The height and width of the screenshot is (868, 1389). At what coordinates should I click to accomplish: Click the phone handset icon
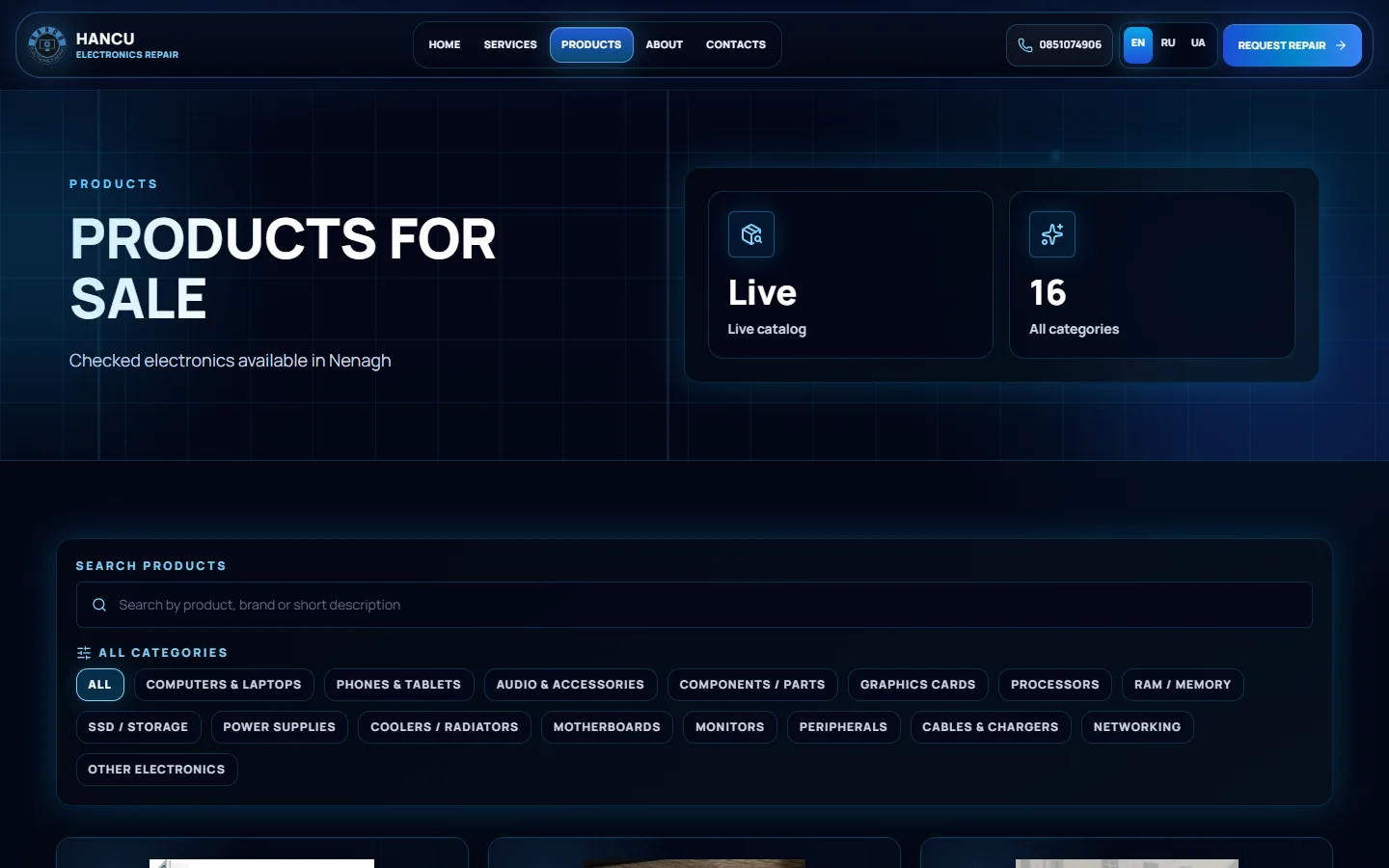click(1024, 45)
